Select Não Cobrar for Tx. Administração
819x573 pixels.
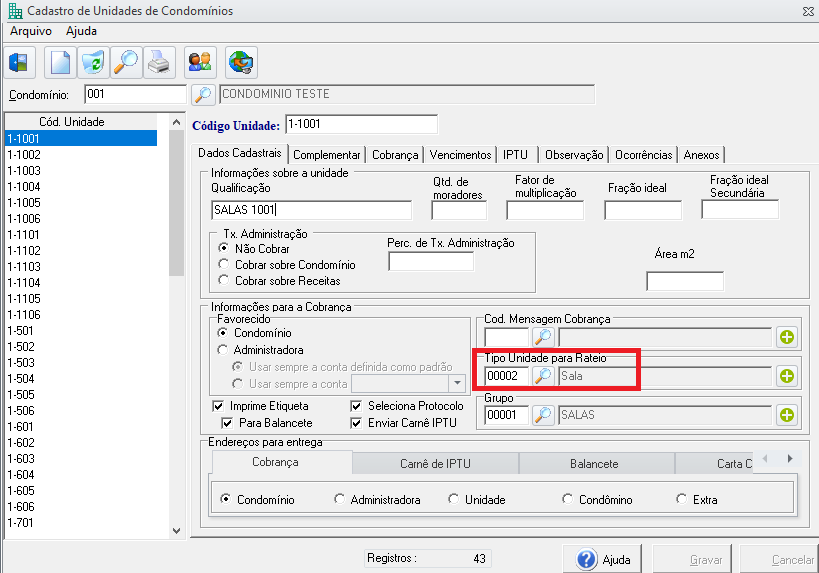pyautogui.click(x=224, y=248)
